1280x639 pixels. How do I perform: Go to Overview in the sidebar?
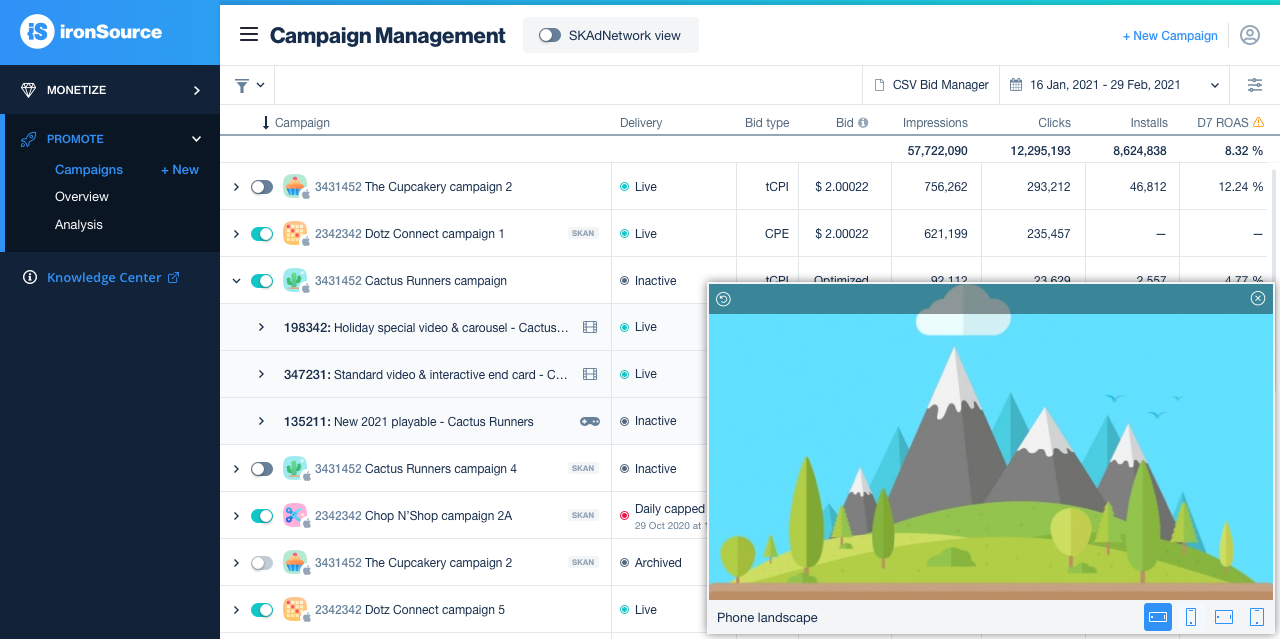[82, 197]
